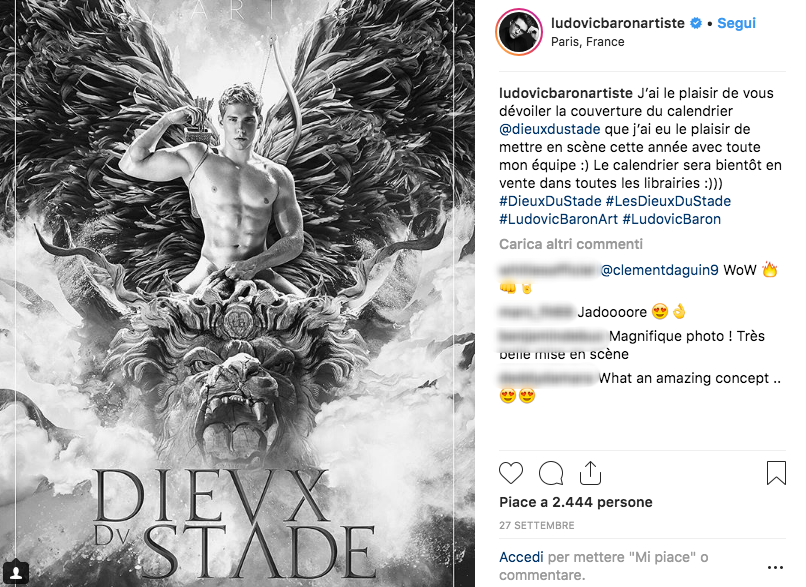View likes list Piace a 2.444 persone

(576, 502)
